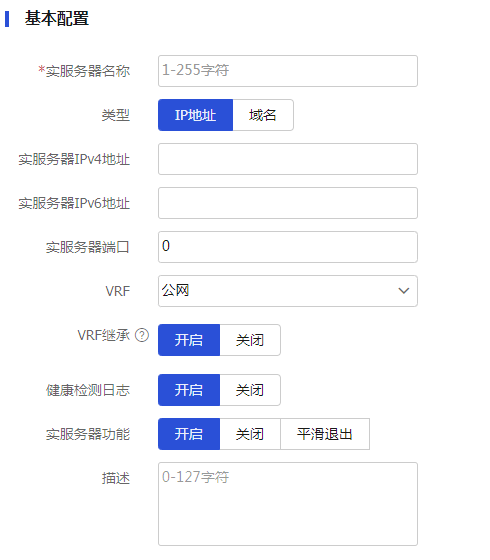Click the 健康检测日志 field label

click(x=88, y=390)
